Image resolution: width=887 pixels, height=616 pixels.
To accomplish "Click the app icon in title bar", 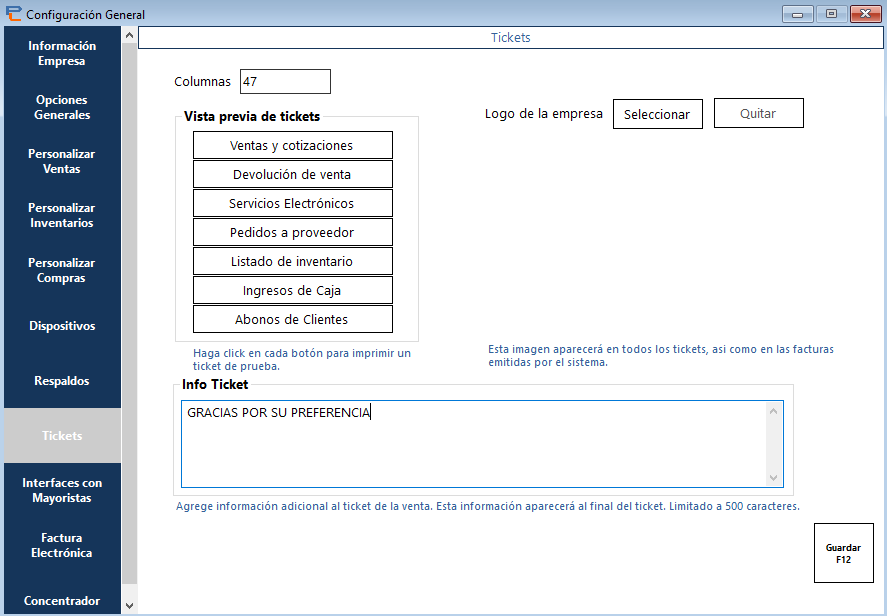I will [x=14, y=14].
